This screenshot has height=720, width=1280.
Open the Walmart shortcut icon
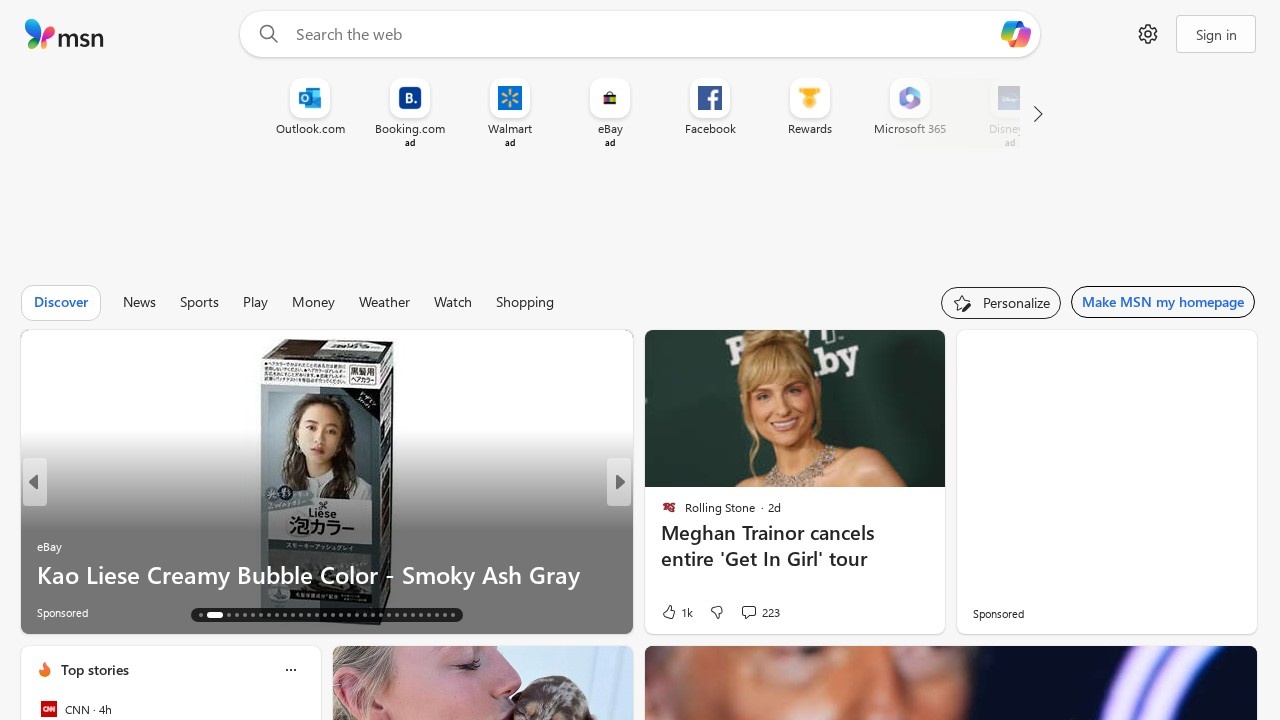[x=510, y=98]
